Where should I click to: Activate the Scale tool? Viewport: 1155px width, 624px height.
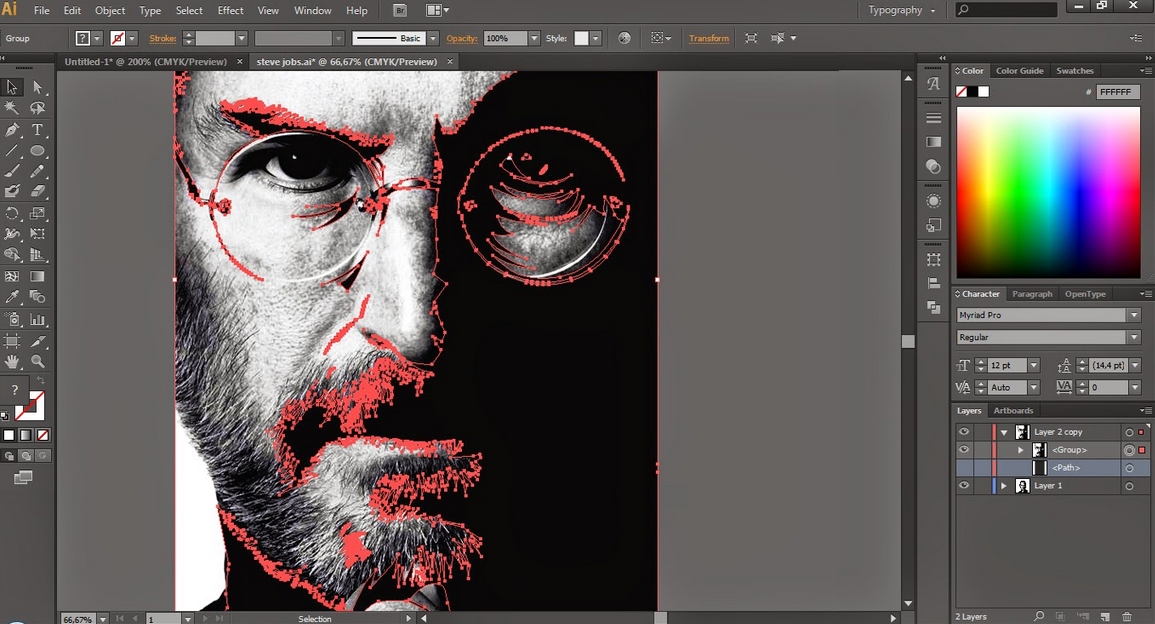(x=38, y=214)
